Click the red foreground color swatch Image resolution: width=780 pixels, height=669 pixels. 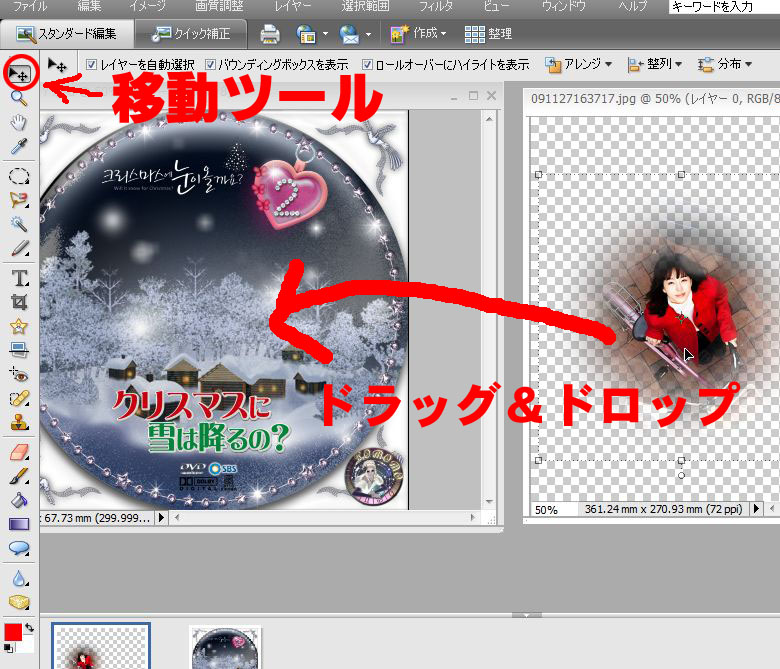tap(13, 633)
